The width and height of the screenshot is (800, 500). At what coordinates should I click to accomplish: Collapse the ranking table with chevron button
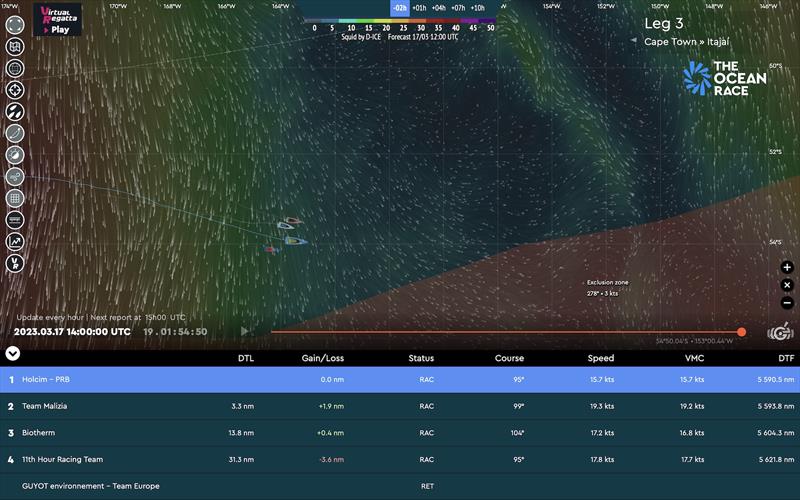[x=13, y=353]
